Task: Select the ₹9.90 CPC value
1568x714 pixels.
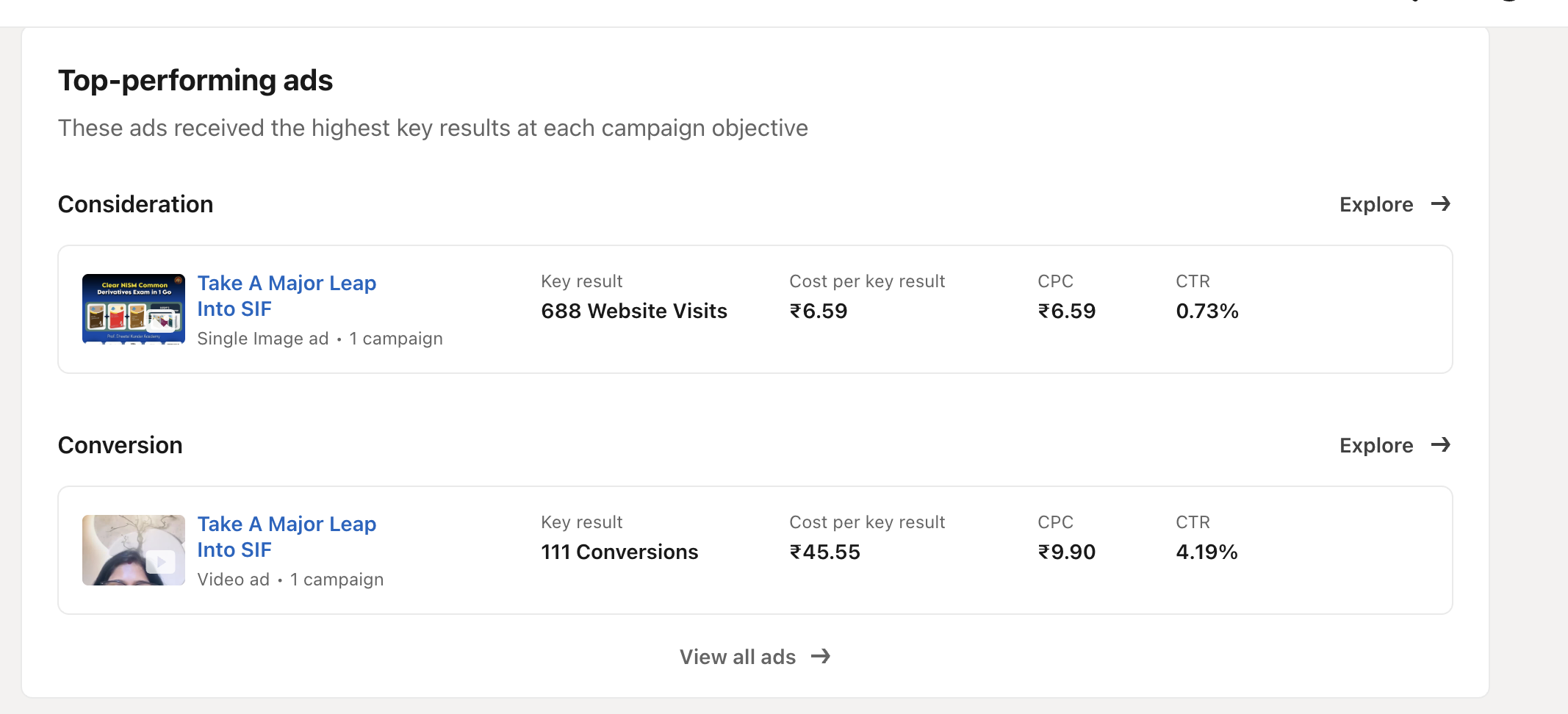Action: [x=1066, y=552]
